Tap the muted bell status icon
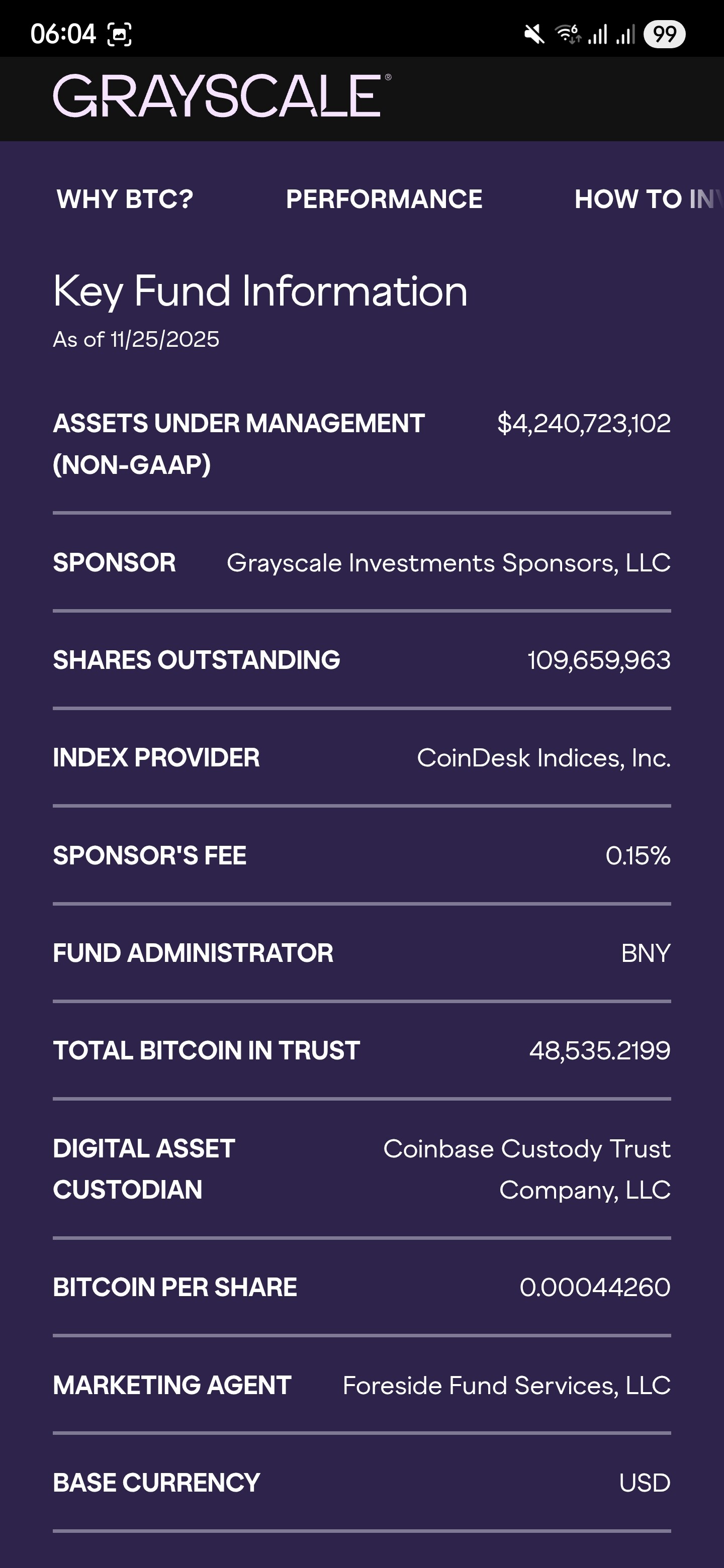Image resolution: width=724 pixels, height=1568 pixels. pyautogui.click(x=534, y=34)
